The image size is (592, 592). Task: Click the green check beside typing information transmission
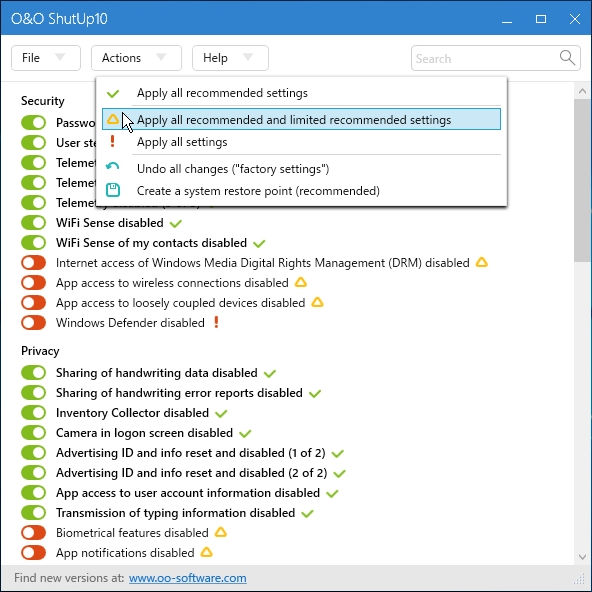pos(307,514)
